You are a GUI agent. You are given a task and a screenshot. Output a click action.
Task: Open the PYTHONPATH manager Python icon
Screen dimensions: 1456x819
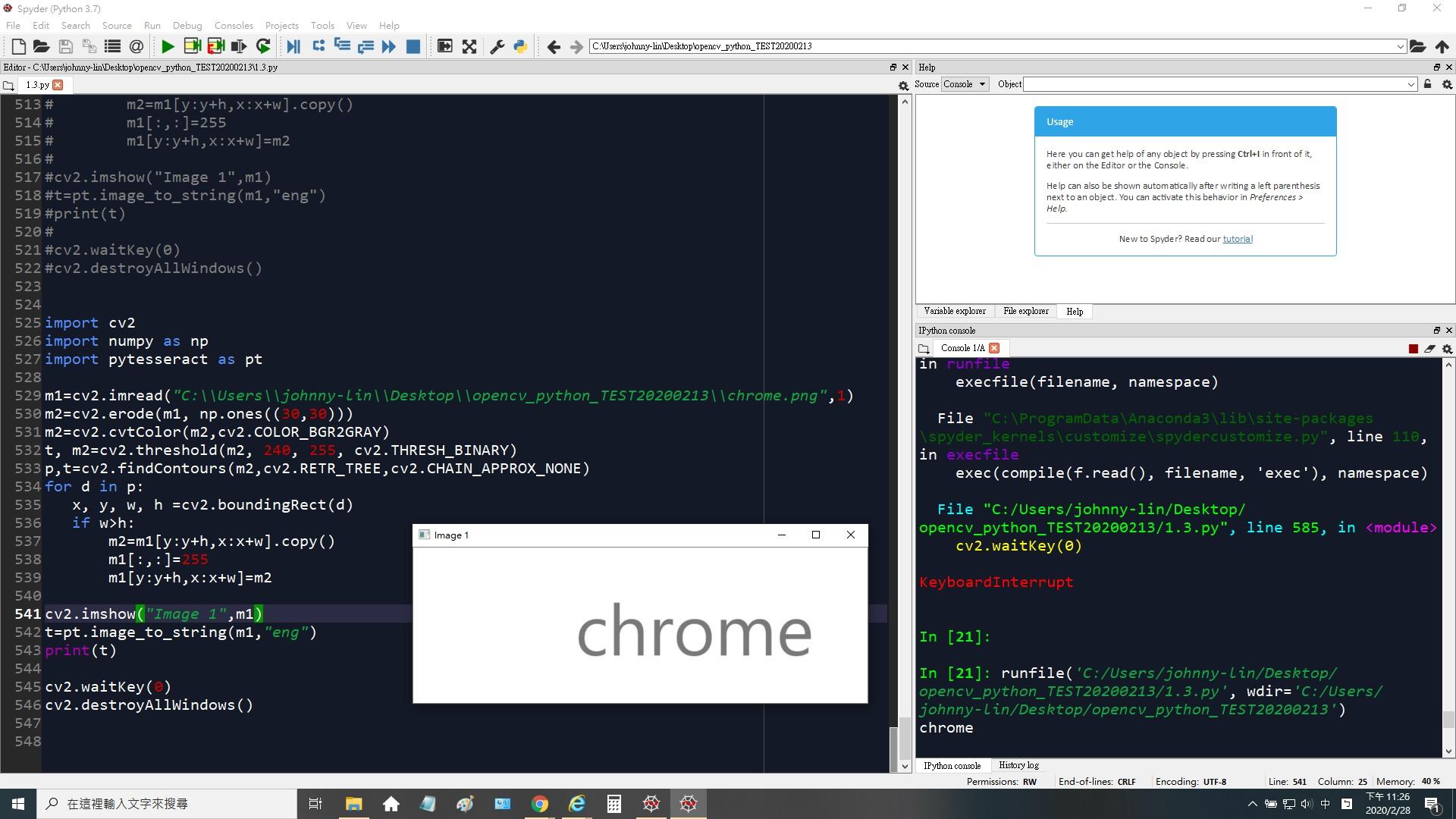coord(520,46)
